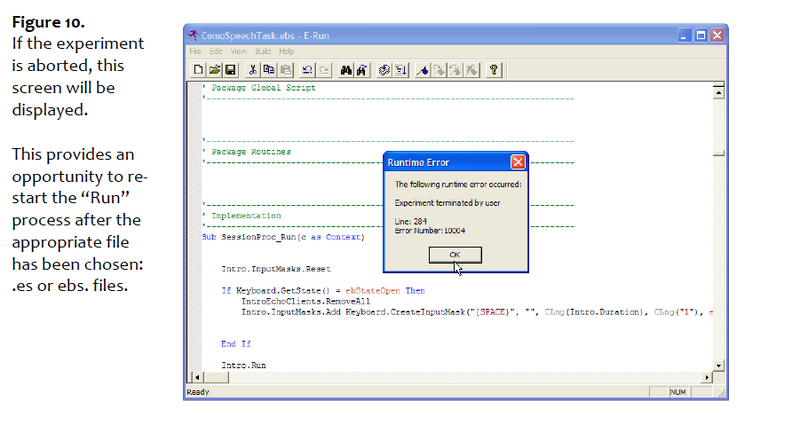Click the 'Sub SessionProc_Run' code line
This screenshot has width=800, height=425.
(283, 237)
